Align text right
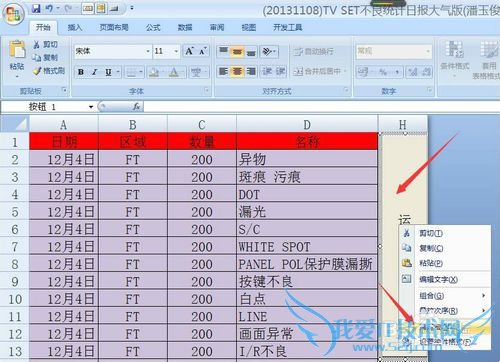500x362 pixels. pos(251,71)
